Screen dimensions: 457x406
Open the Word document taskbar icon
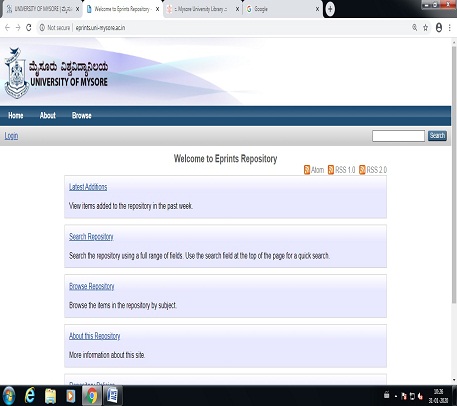coord(112,396)
